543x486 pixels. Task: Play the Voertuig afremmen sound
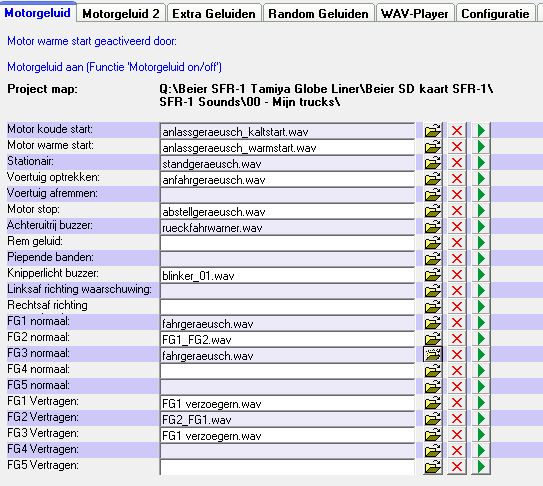click(x=481, y=195)
